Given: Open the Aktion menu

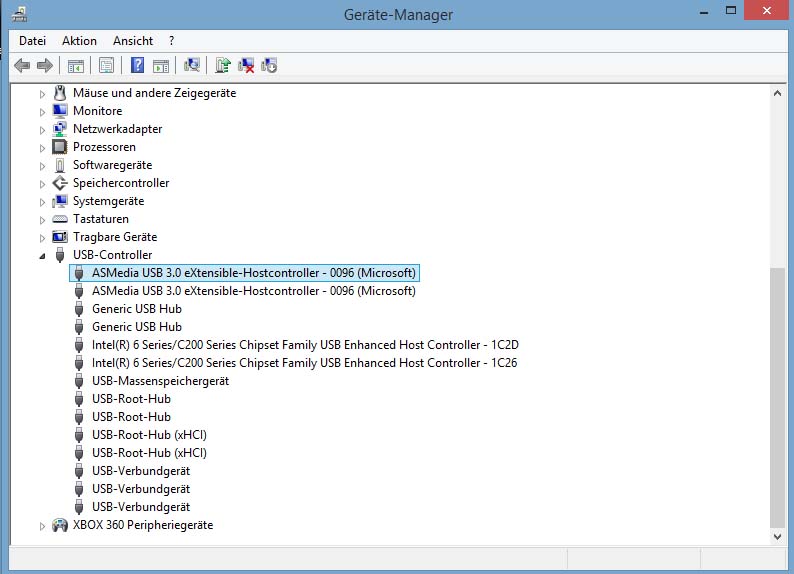Looking at the screenshot, I should tap(80, 41).
